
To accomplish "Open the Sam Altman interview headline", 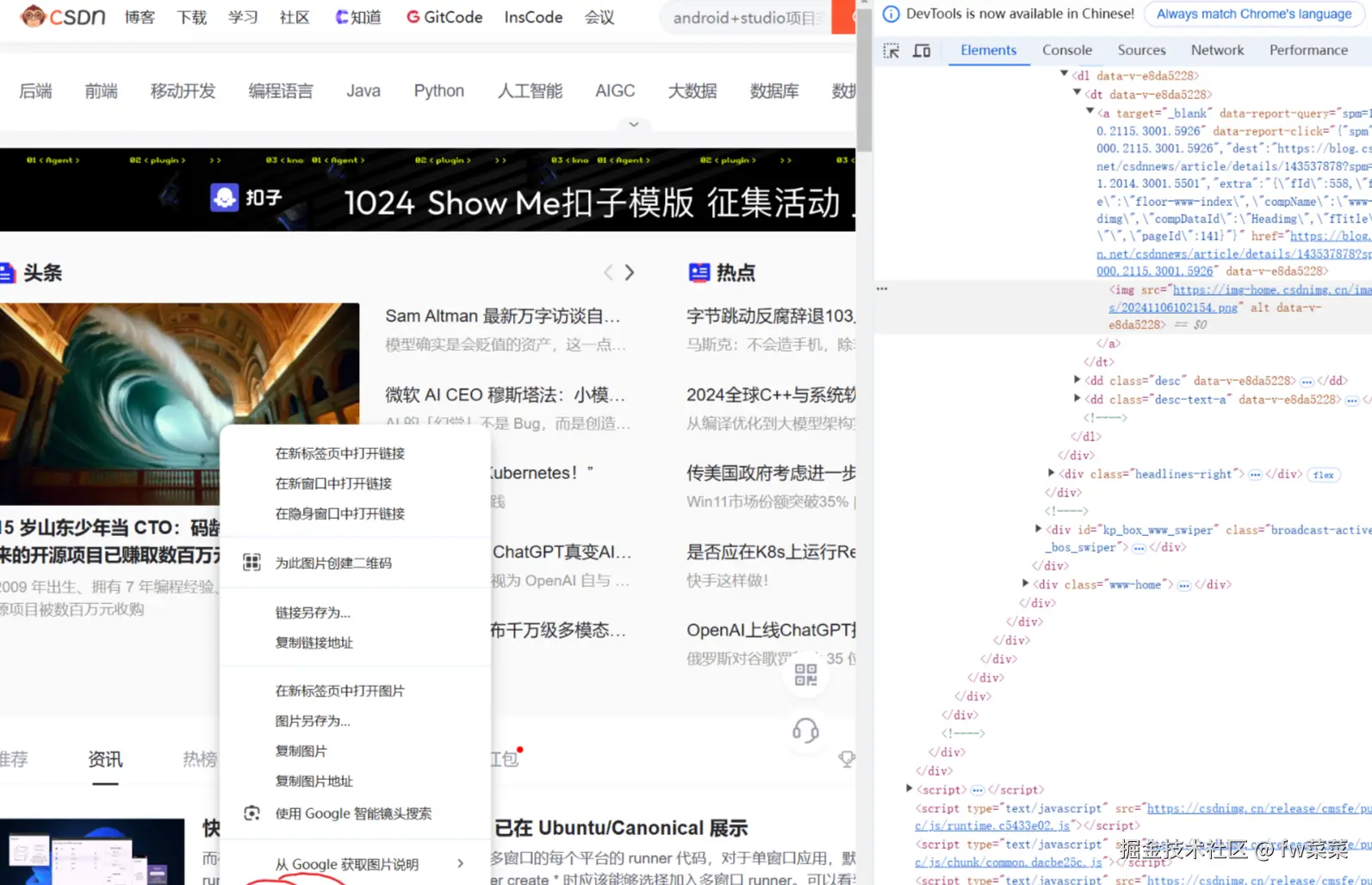I will click(502, 316).
